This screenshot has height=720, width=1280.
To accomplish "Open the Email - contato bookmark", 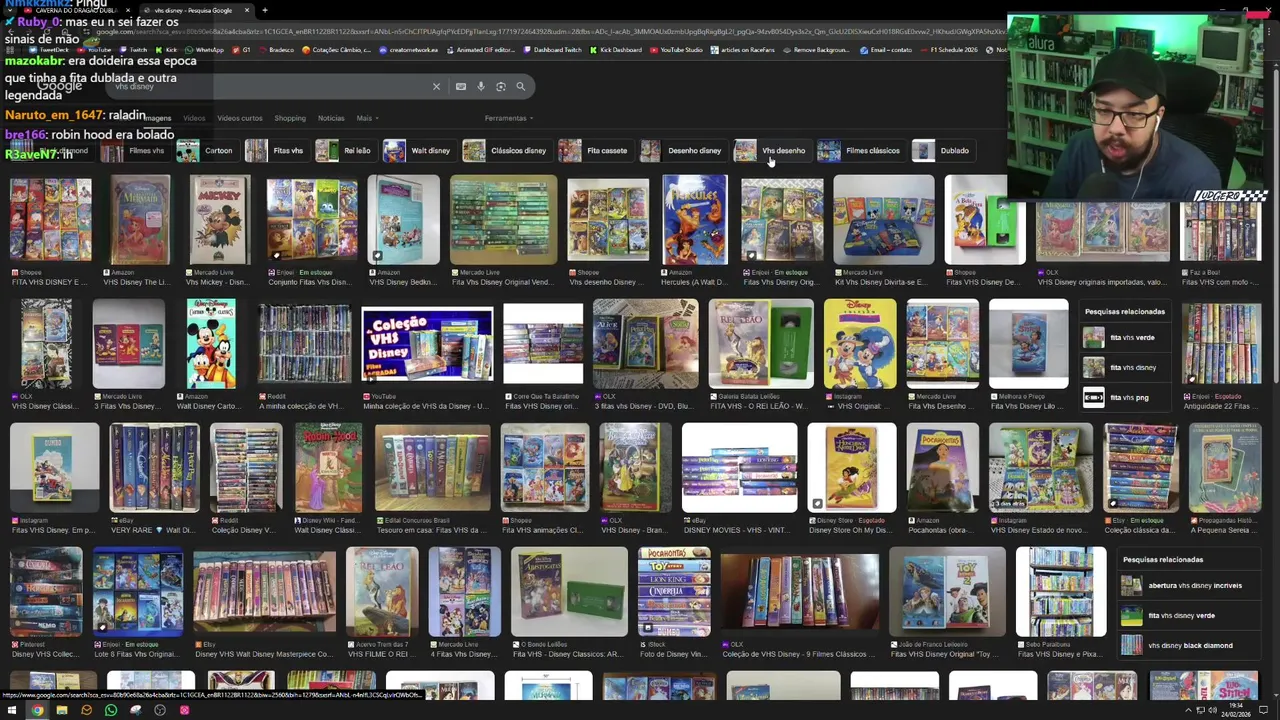I will [x=886, y=50].
